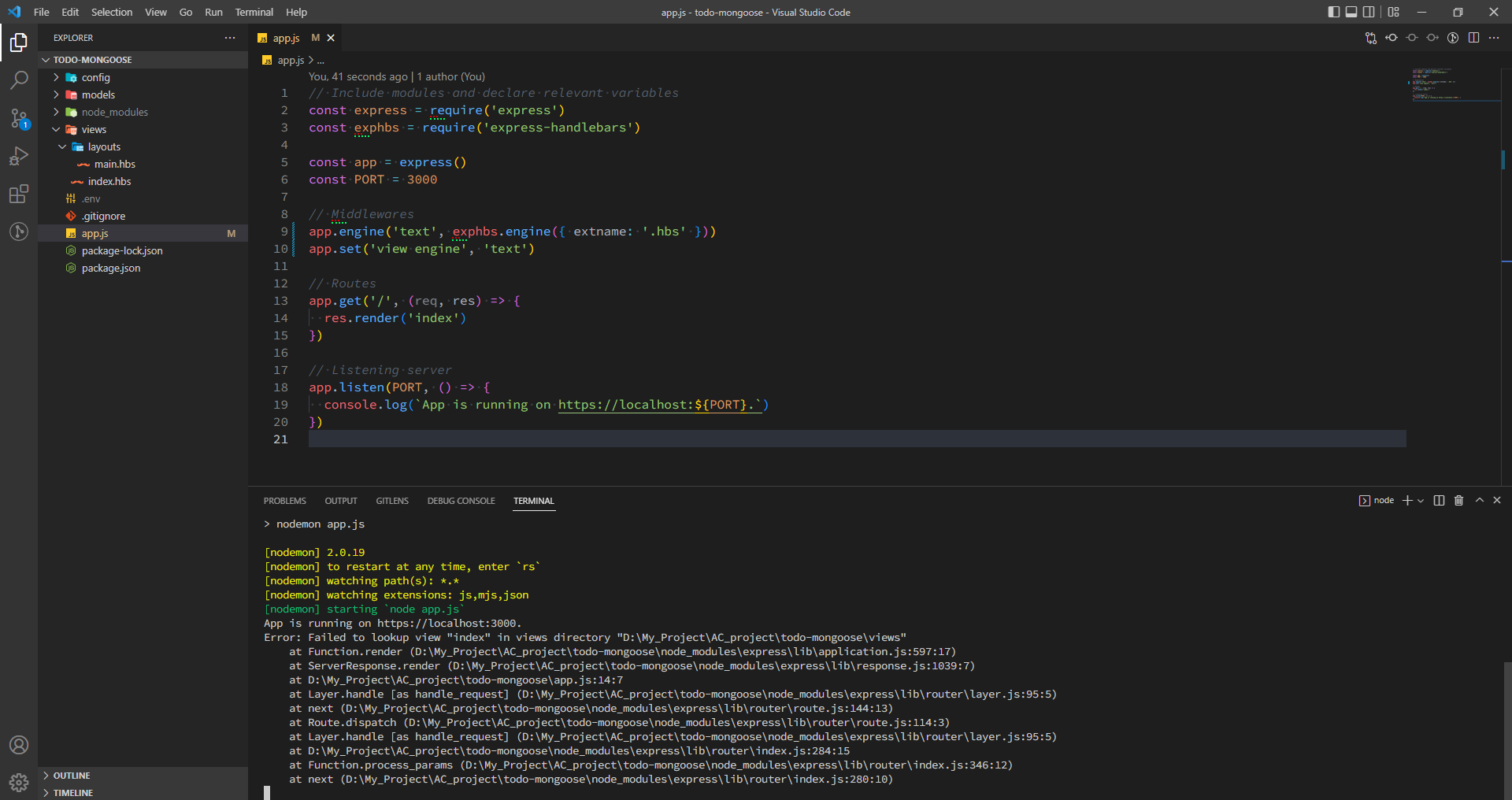
Task: Customize layout icon in title bar
Action: pyautogui.click(x=1394, y=12)
